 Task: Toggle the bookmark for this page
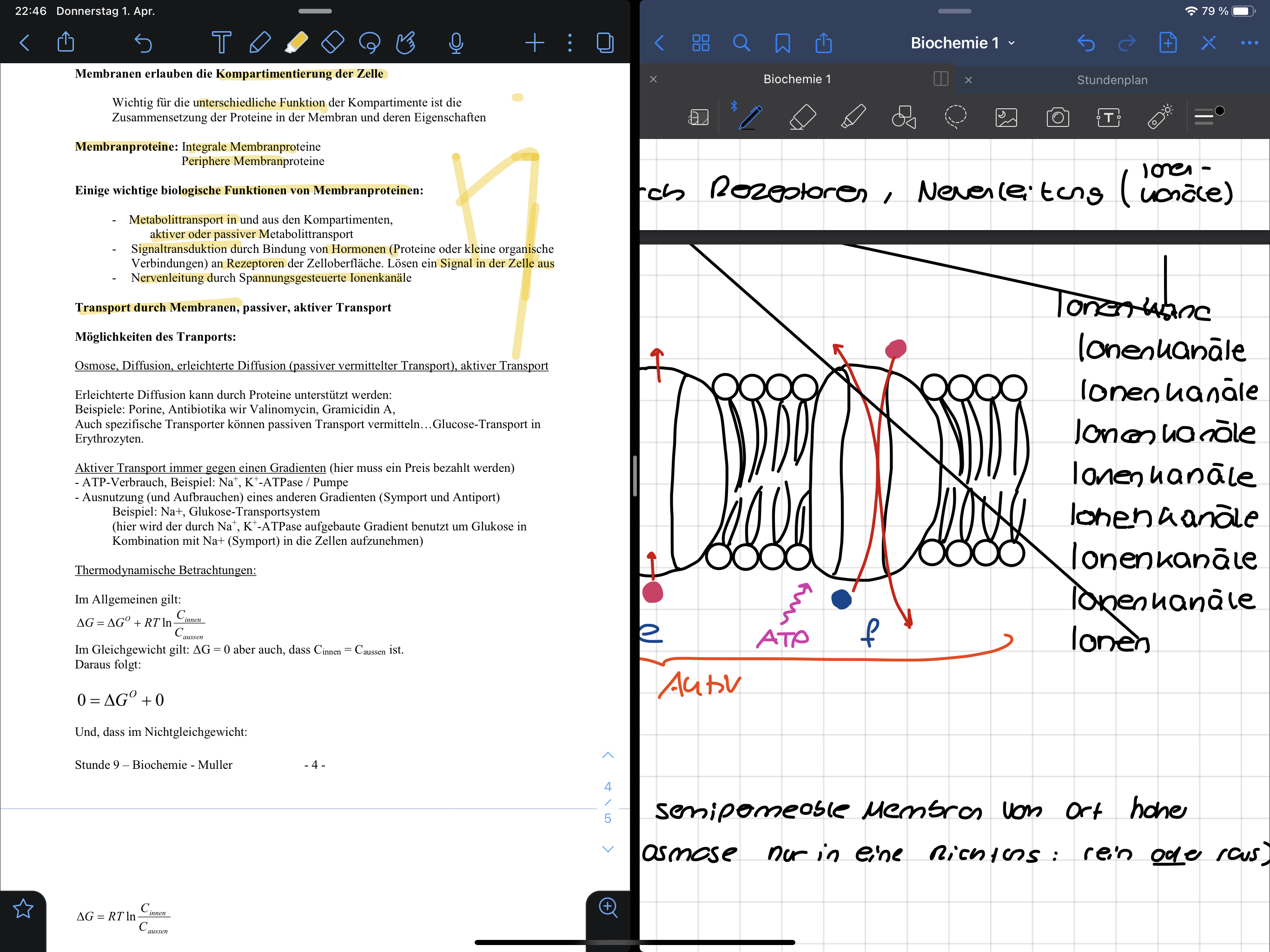pyautogui.click(x=782, y=42)
